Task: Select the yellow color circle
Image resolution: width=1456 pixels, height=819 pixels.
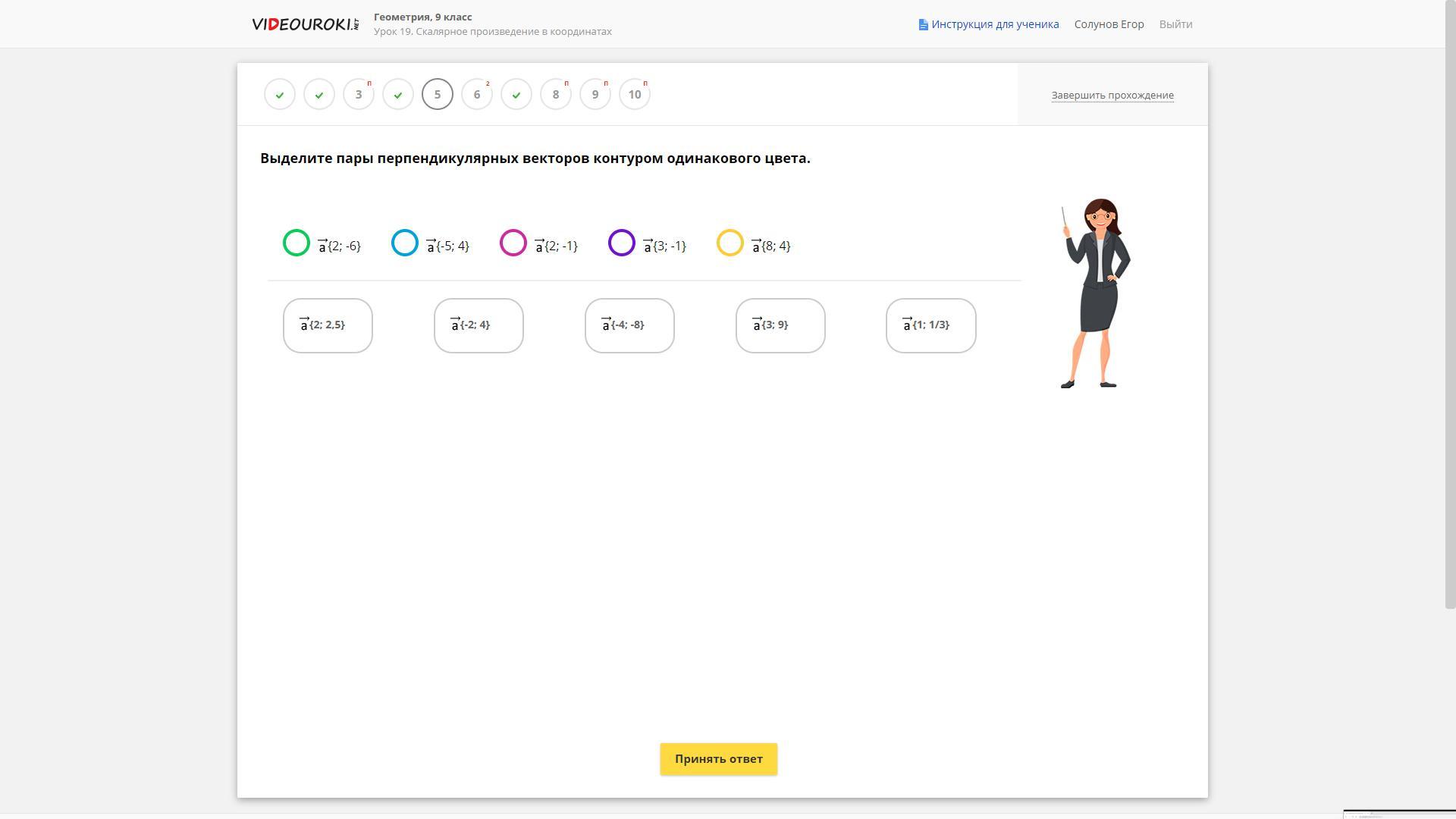Action: (x=730, y=243)
